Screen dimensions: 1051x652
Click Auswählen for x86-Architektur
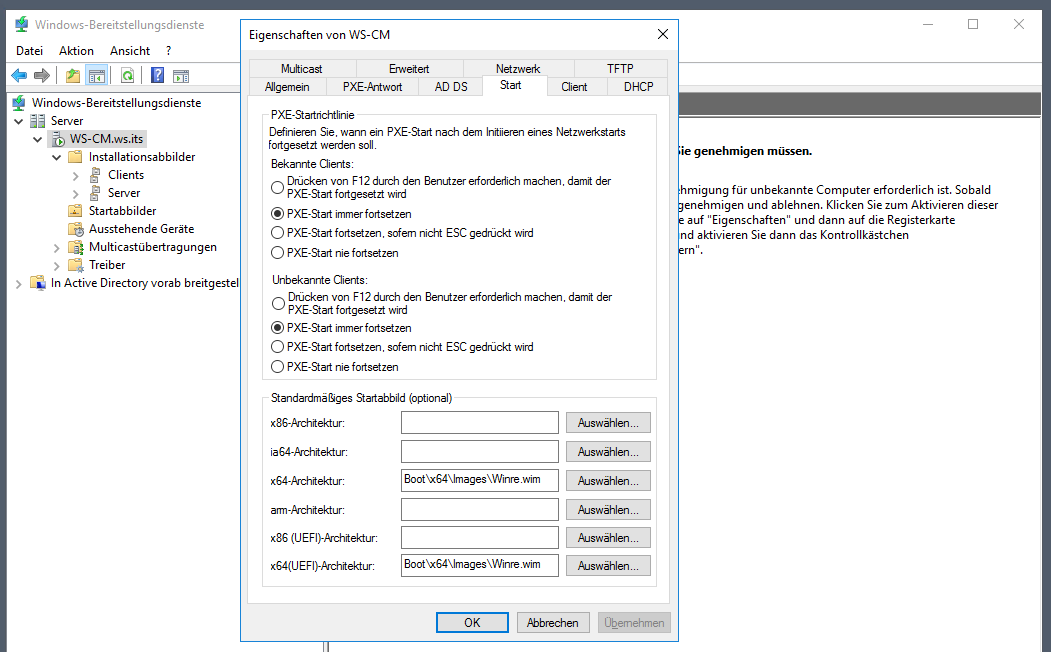(x=608, y=423)
